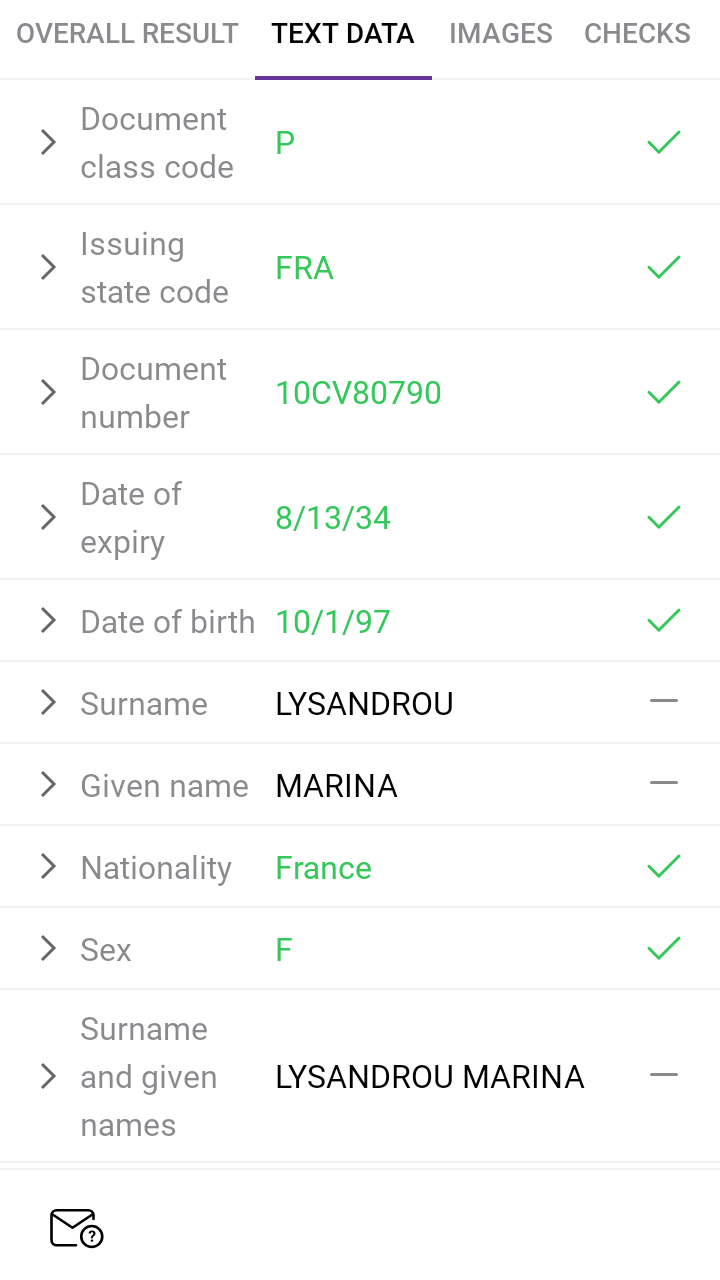Expand the Date of expiry entry
Image resolution: width=720 pixels, height=1280 pixels.
(48, 518)
